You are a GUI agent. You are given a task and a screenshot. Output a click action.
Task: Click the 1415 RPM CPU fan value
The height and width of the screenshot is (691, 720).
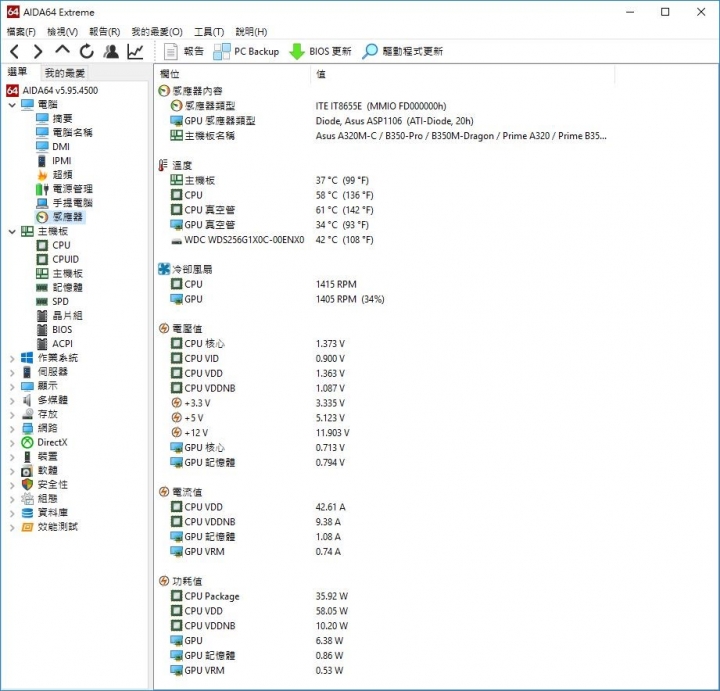(336, 284)
